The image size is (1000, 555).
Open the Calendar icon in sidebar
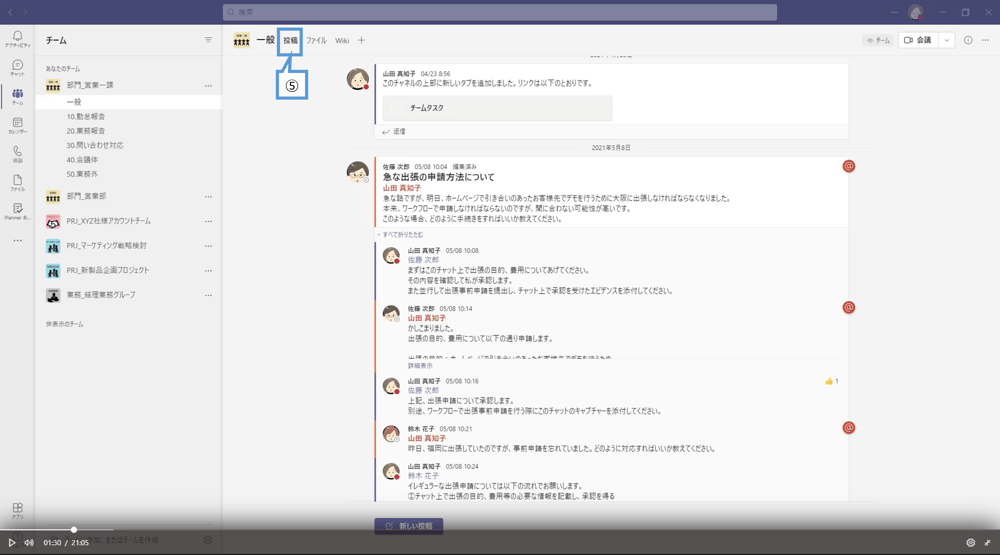click(x=17, y=125)
